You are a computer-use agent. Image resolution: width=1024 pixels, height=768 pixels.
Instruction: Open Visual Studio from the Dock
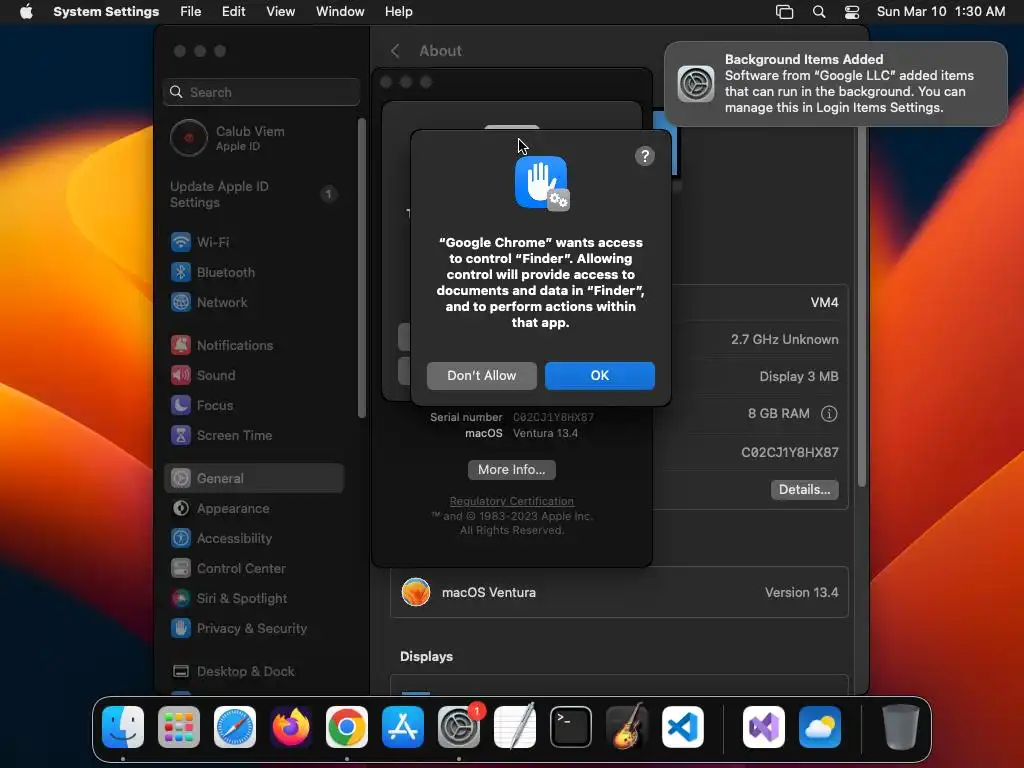click(x=764, y=727)
